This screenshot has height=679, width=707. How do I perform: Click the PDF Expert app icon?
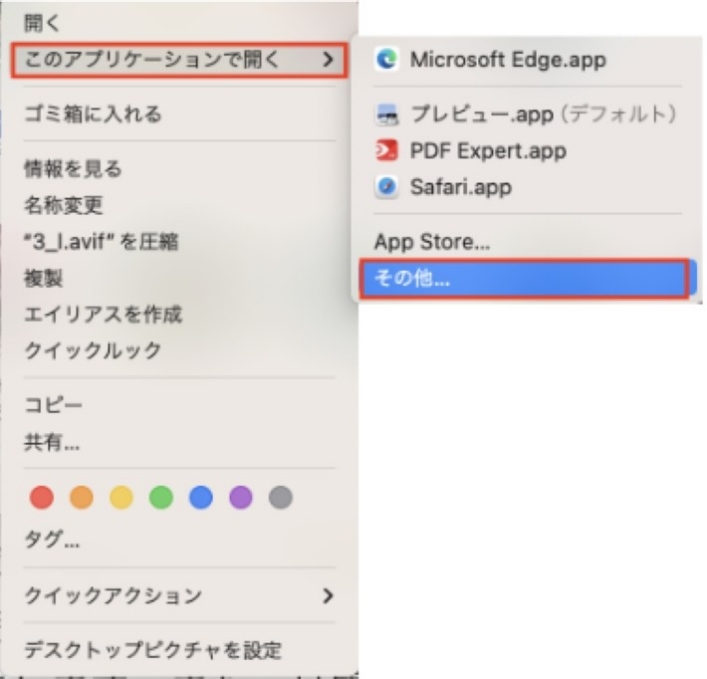386,151
